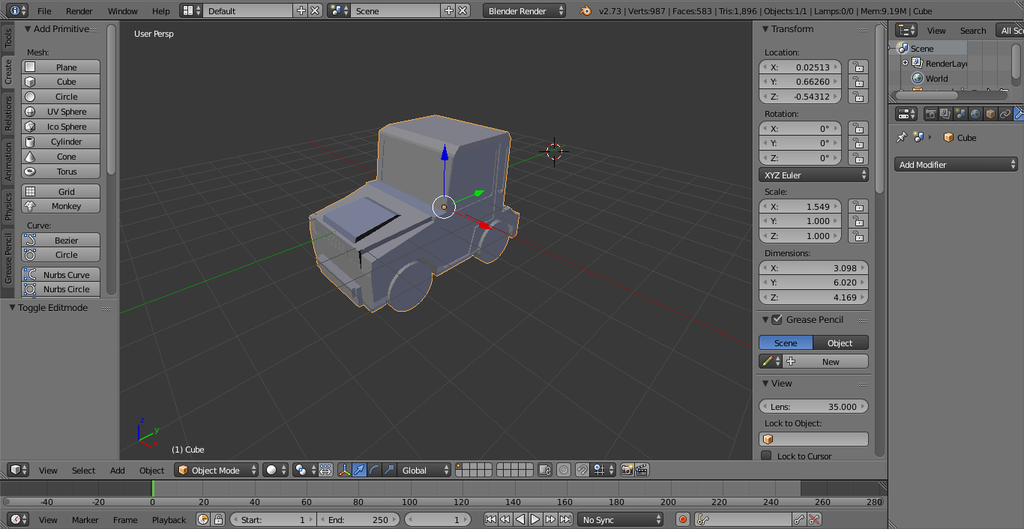Open the Add Modifier dropdown
Screen dimensions: 1024x529
coord(956,164)
